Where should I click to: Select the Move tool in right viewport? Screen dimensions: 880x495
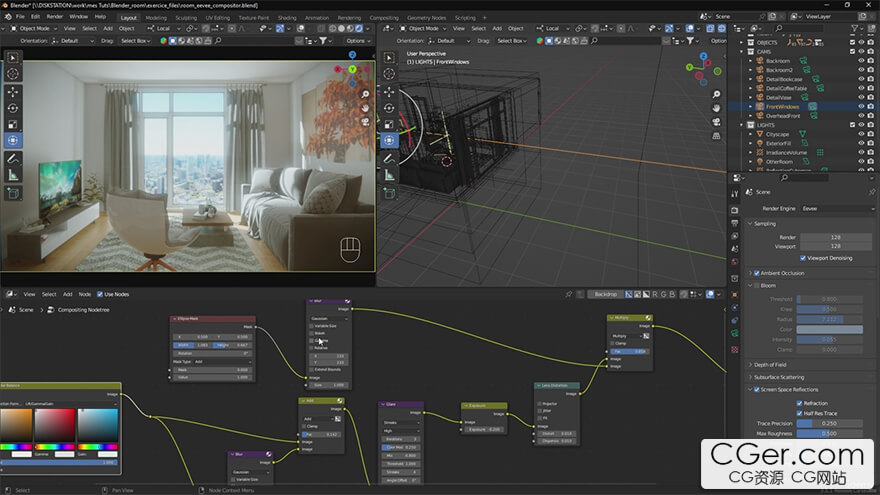(389, 91)
